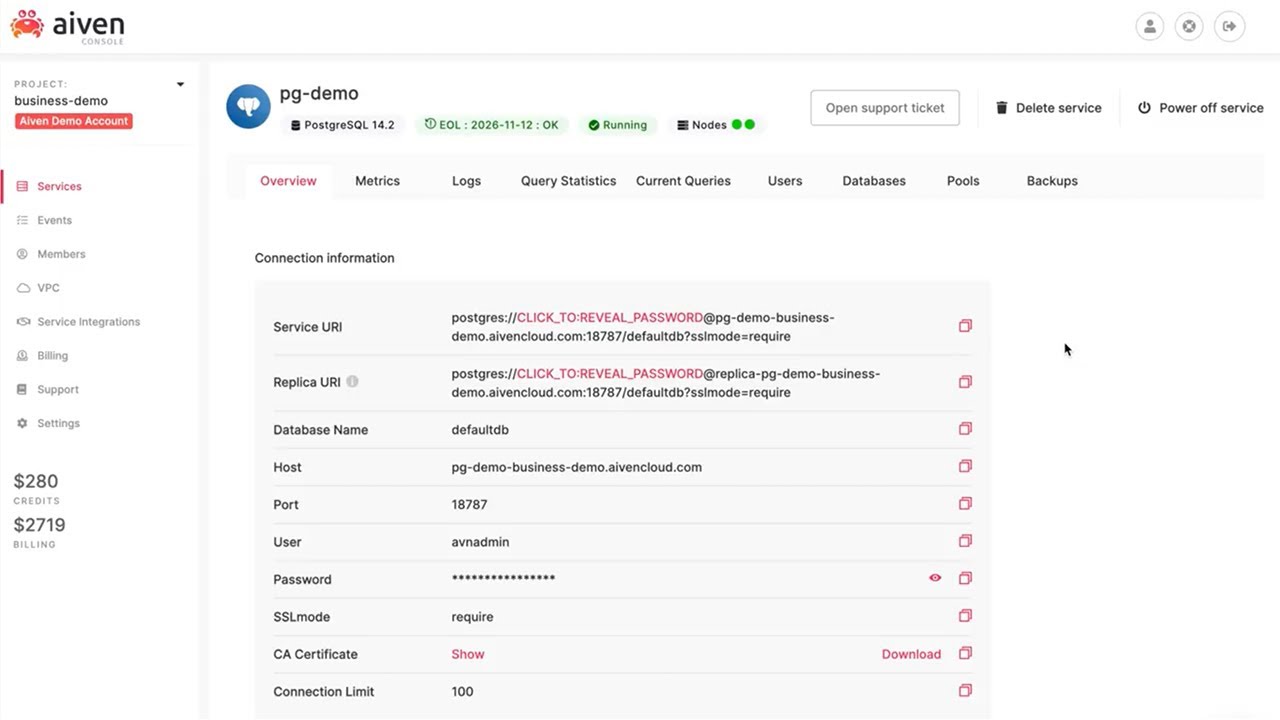Image resolution: width=1280 pixels, height=720 pixels.
Task: Click the 18787 port value
Action: 469,505
